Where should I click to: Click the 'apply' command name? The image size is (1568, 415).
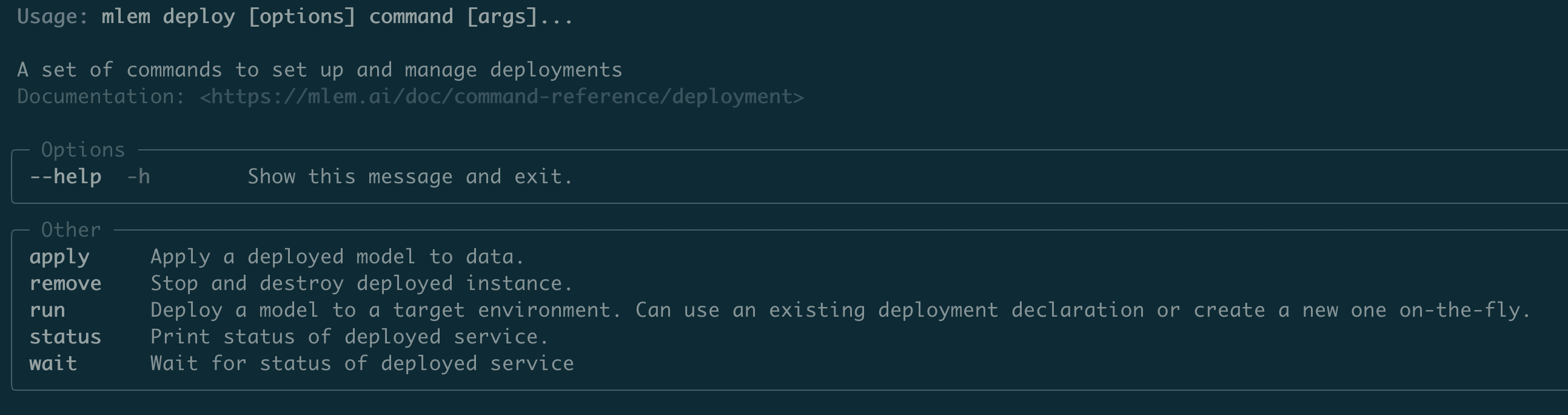tap(59, 257)
